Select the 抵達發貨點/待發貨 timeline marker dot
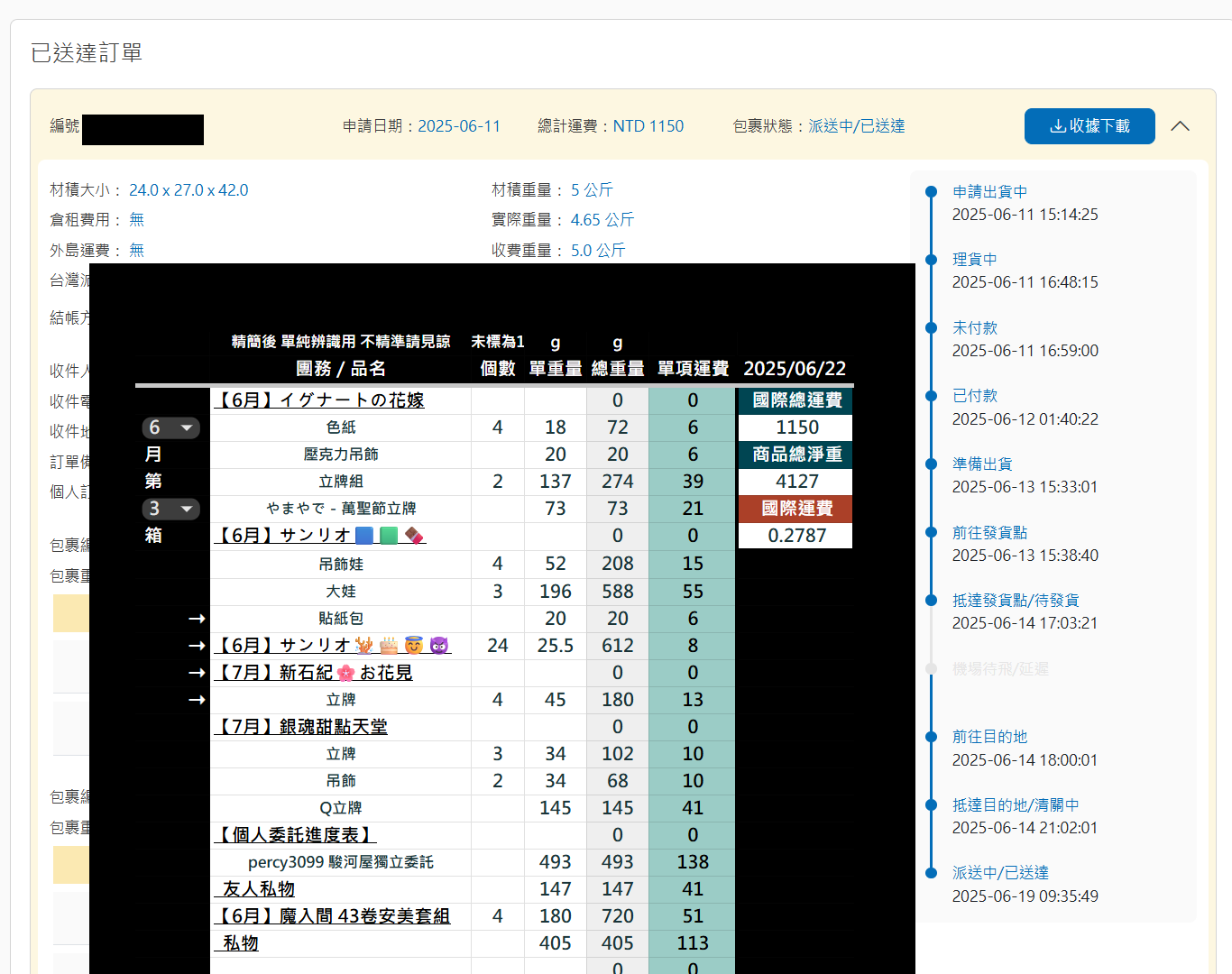Screen dimensions: 1232x974 pyautogui.click(x=932, y=600)
